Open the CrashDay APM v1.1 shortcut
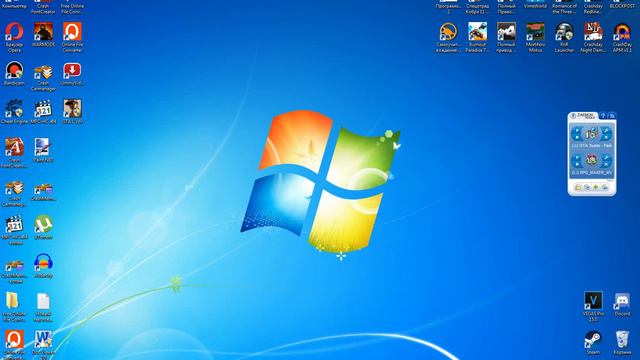The width and height of the screenshot is (640, 360). click(622, 32)
